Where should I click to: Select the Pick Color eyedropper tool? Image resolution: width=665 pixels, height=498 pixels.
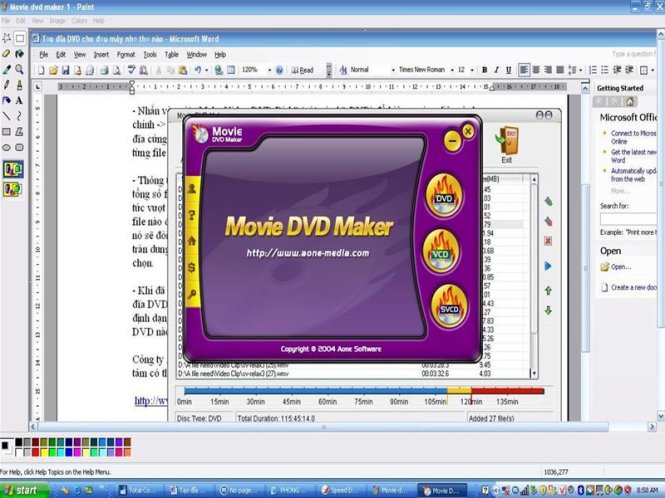click(6, 69)
